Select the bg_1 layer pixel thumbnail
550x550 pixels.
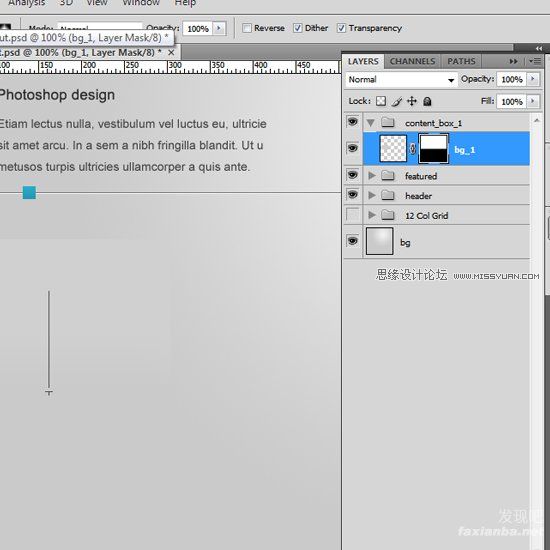394,149
